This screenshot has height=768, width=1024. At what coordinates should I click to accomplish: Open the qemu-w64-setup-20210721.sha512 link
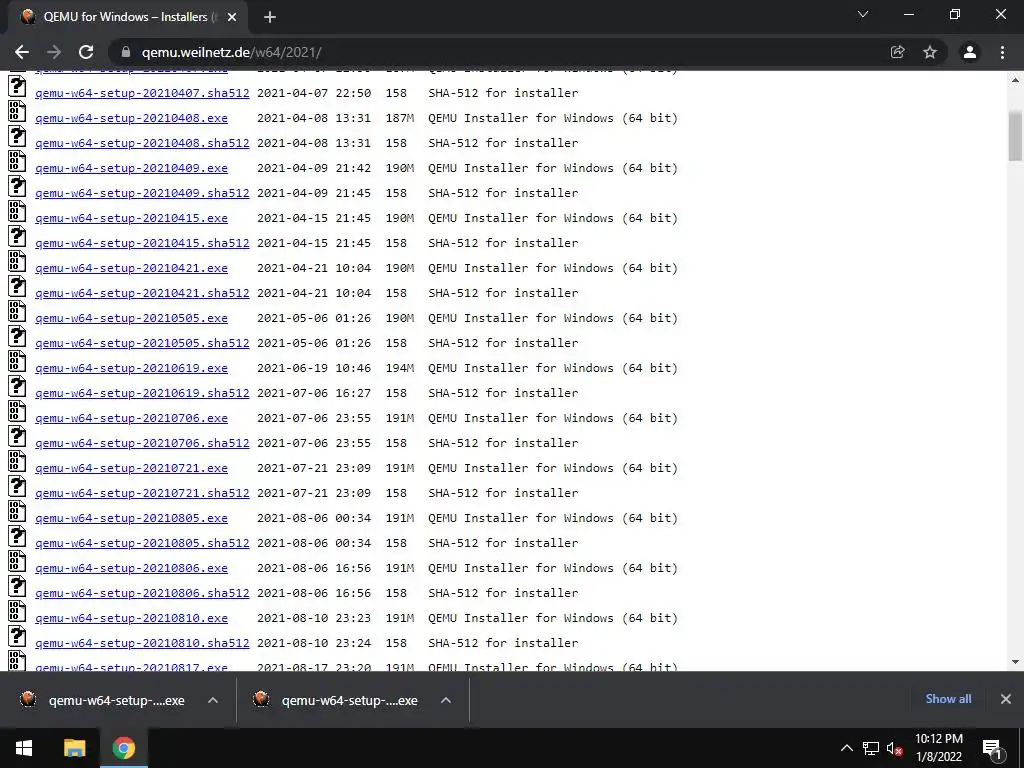[x=142, y=493]
